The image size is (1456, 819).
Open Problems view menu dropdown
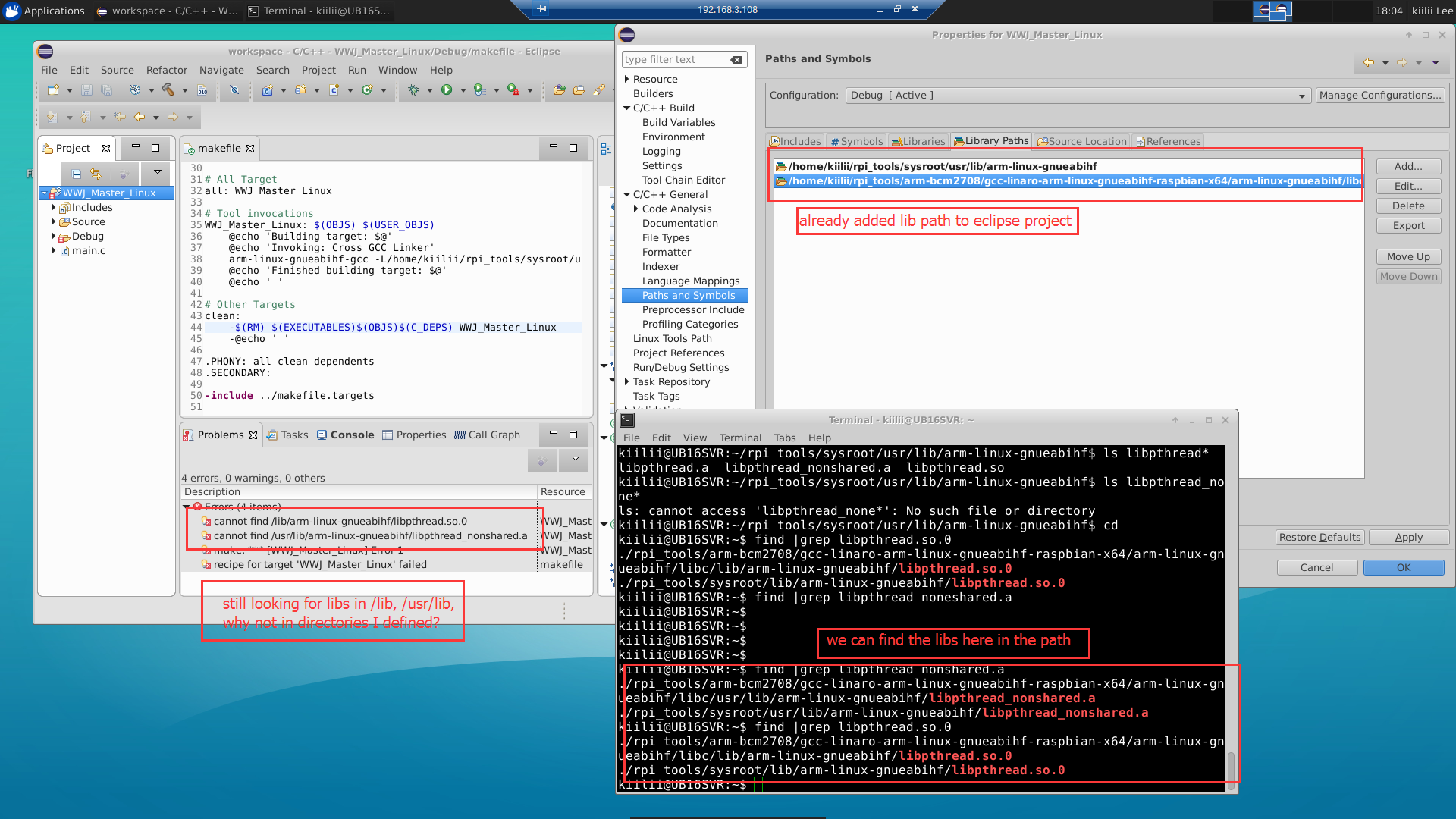[x=576, y=459]
